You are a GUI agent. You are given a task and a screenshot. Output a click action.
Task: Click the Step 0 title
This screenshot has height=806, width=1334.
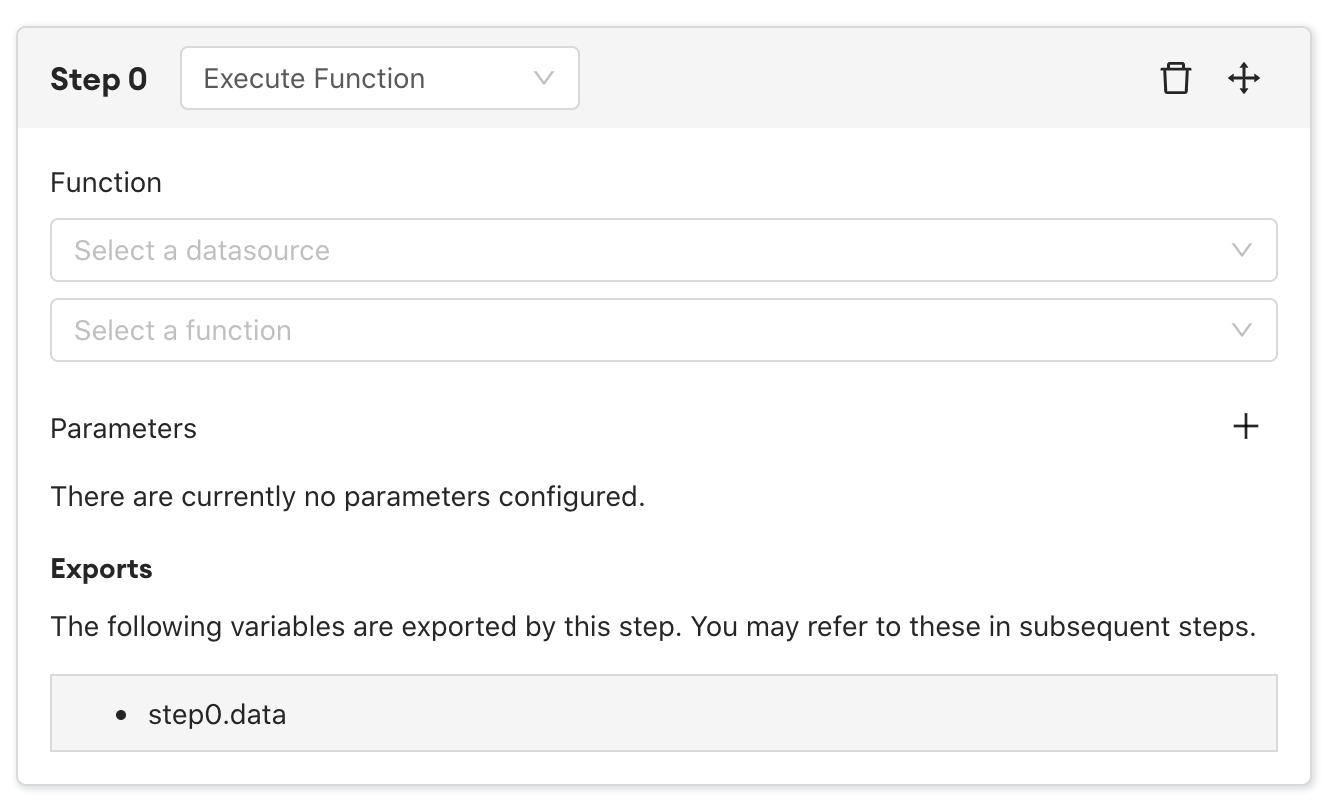pyautogui.click(x=98, y=79)
